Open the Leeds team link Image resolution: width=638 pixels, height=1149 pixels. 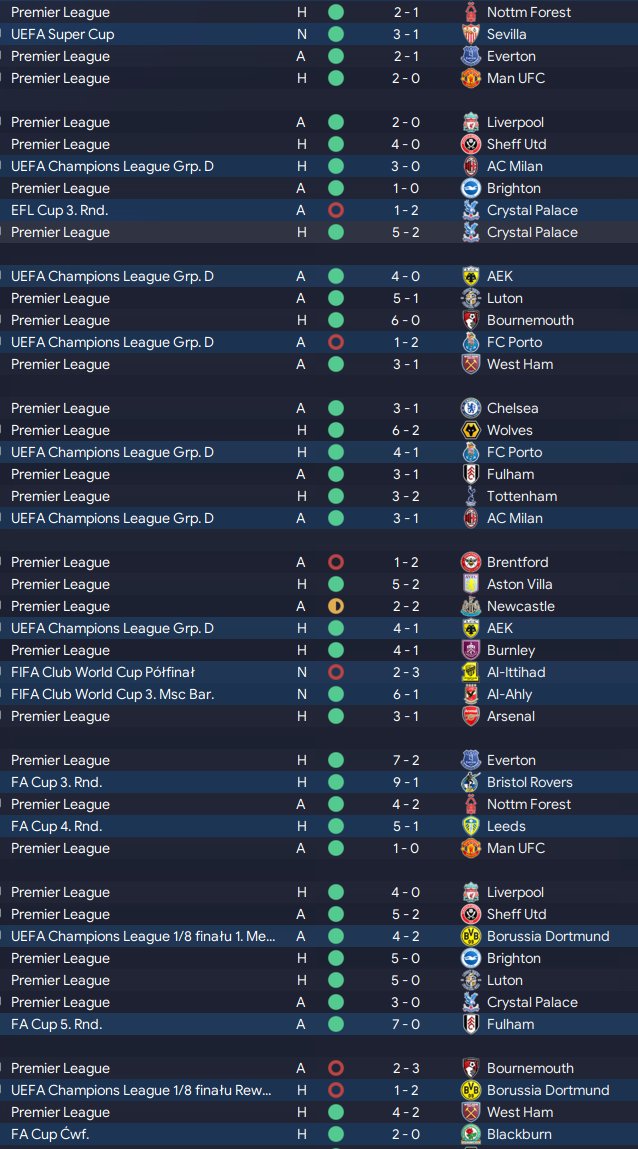point(506,826)
